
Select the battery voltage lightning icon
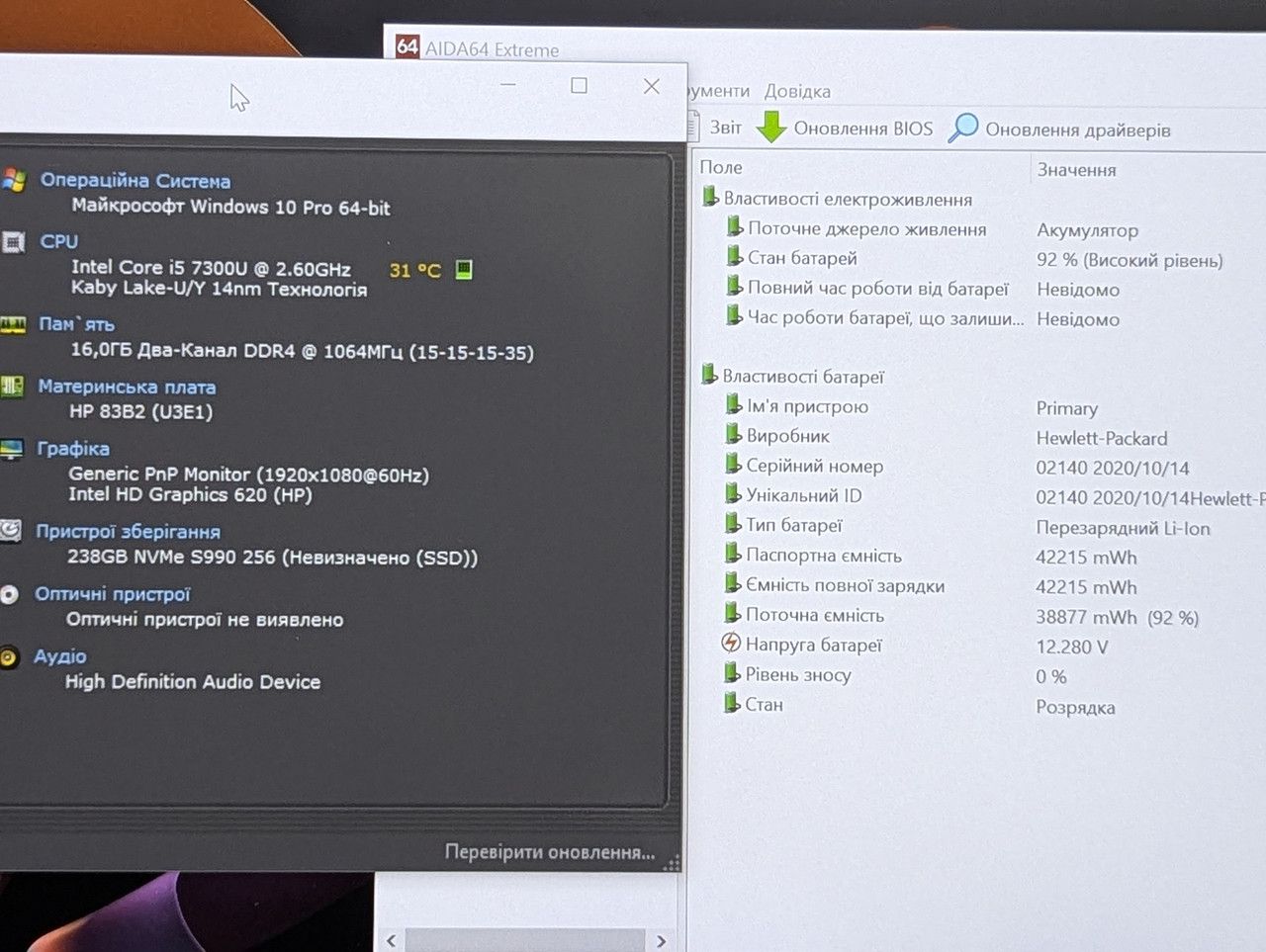coord(731,643)
